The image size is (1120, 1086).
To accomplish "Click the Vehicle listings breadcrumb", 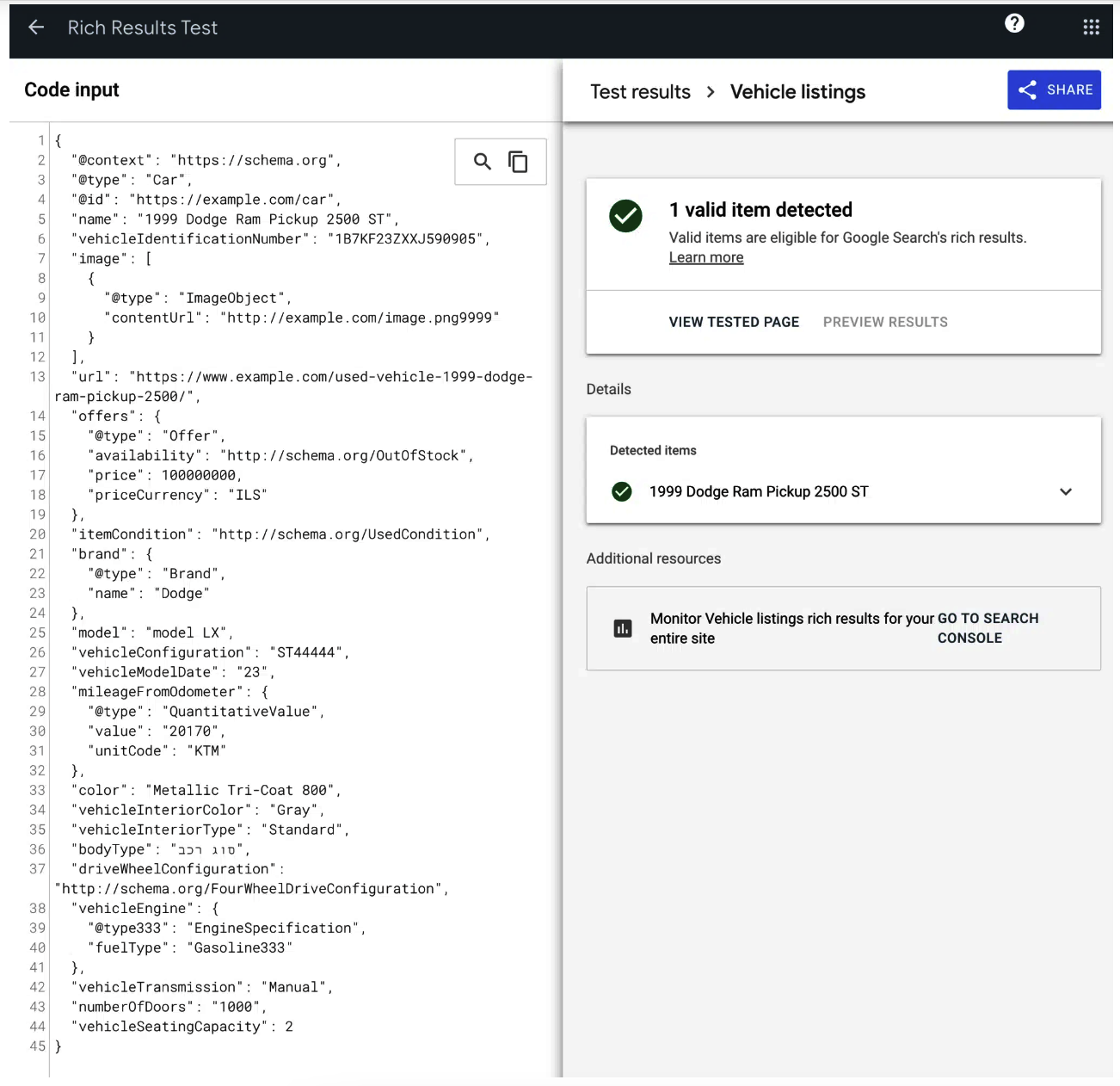I will point(797,92).
